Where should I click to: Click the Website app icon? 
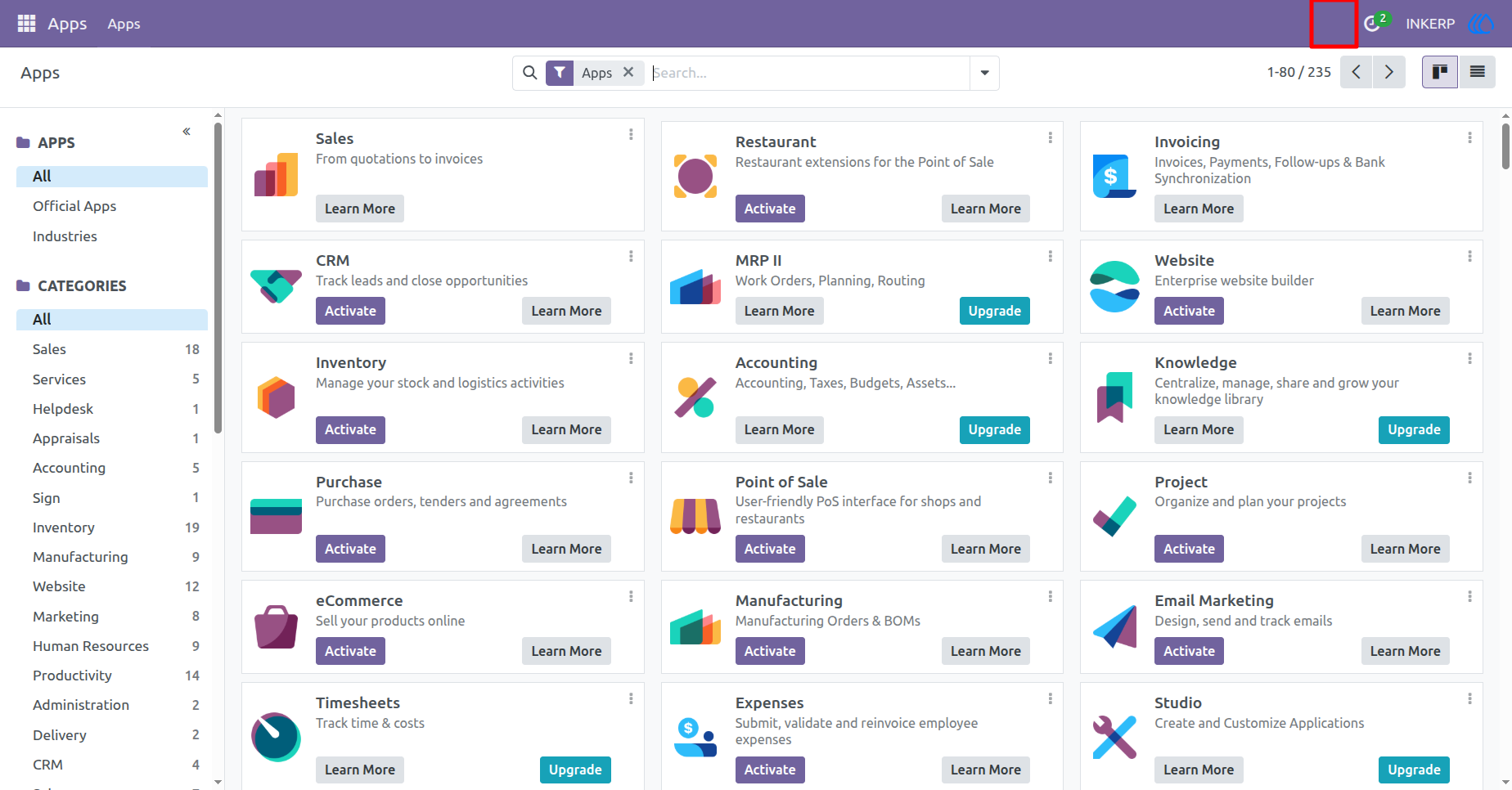pos(1114,286)
